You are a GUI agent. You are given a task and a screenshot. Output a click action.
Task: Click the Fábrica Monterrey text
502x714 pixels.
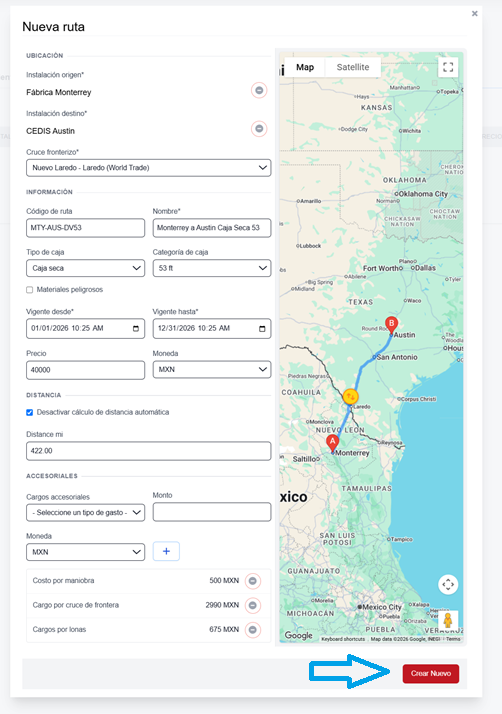pos(59,92)
